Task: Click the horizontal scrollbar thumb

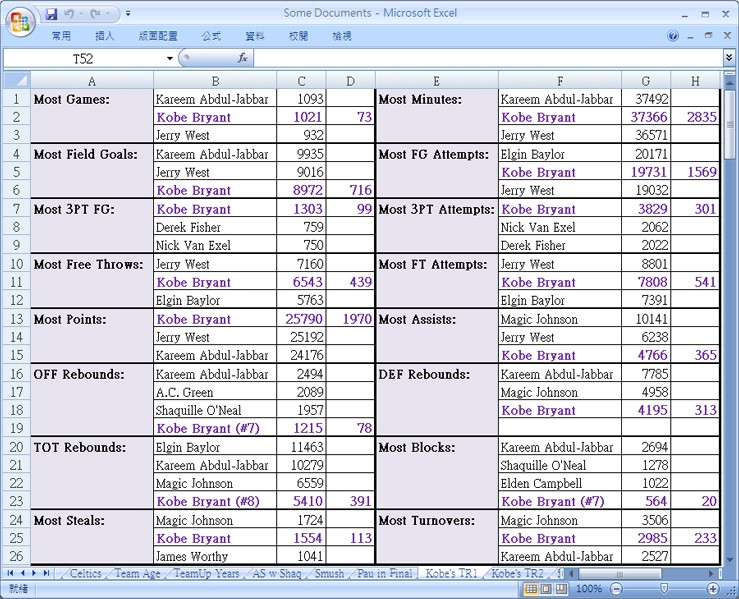Action: (x=620, y=574)
